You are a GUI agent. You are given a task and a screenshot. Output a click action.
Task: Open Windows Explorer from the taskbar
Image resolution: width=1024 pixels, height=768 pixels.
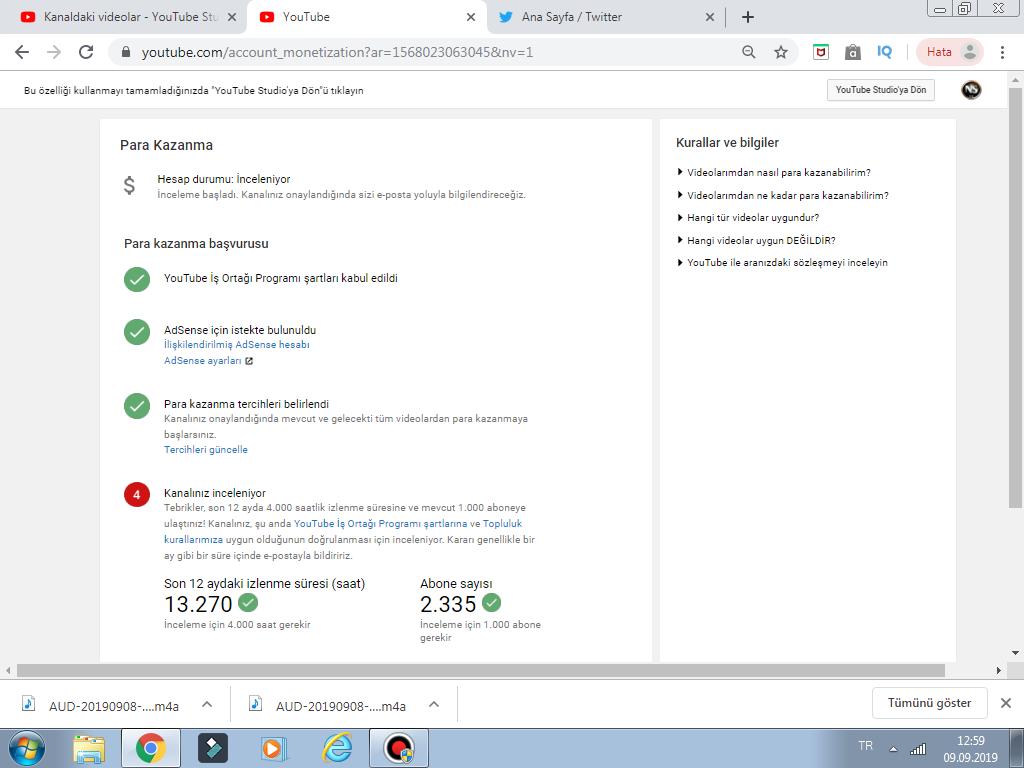(x=89, y=748)
